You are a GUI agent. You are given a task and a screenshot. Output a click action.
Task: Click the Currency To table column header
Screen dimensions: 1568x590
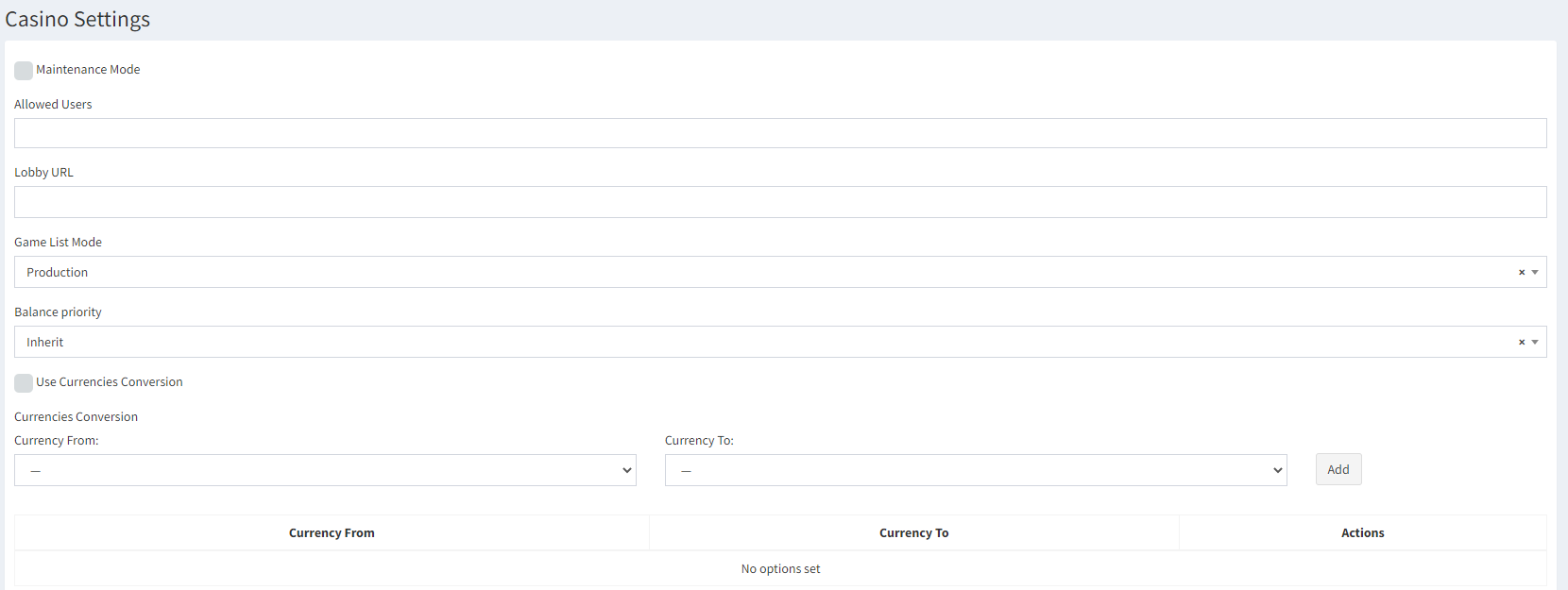(913, 533)
